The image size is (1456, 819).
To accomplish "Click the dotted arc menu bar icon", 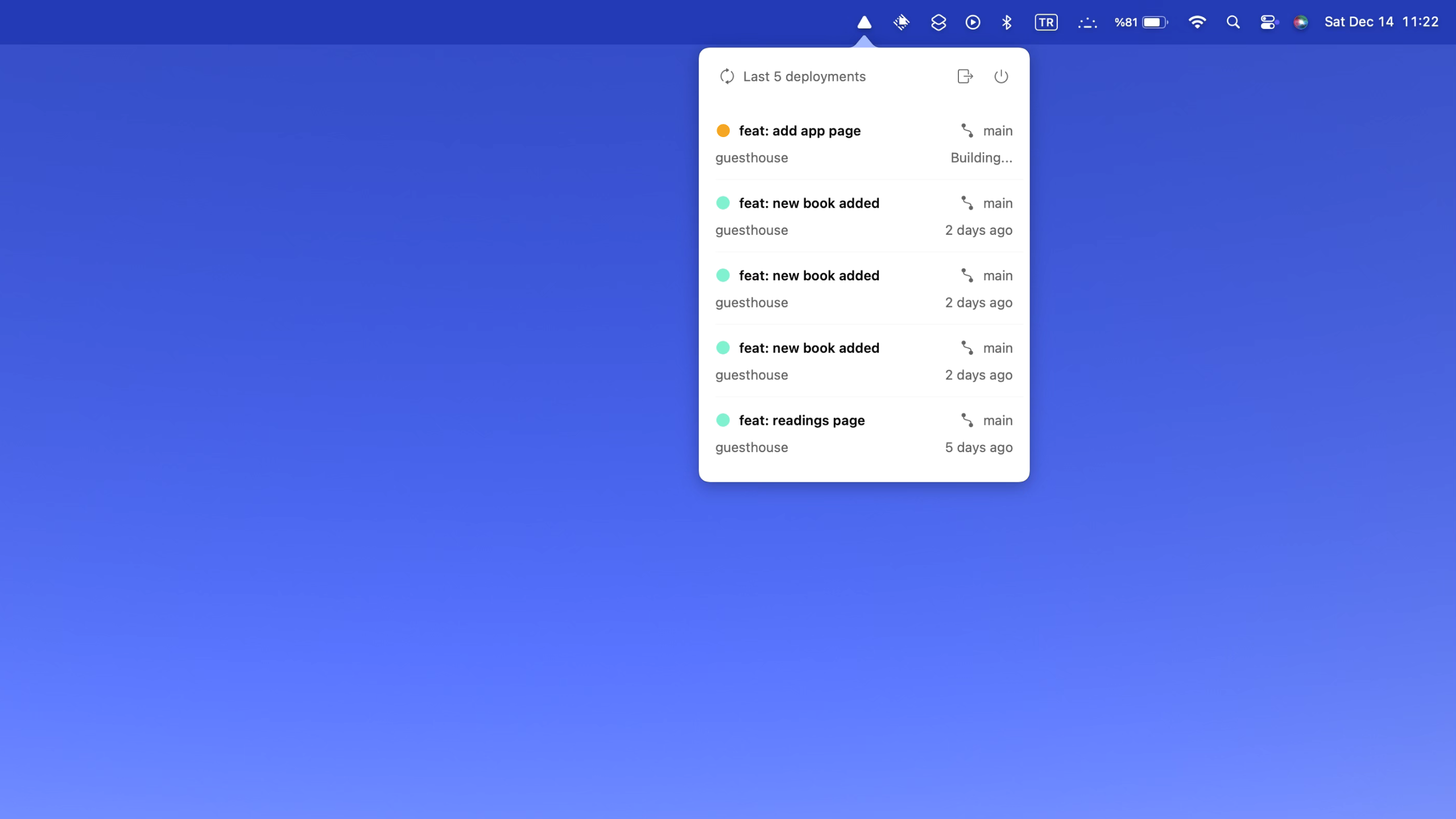I will tap(1087, 23).
